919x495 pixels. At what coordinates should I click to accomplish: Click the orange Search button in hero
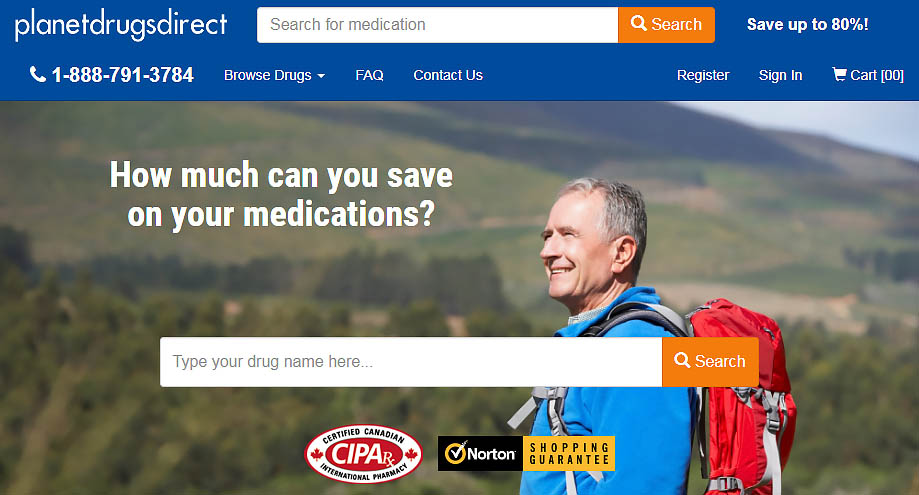tap(710, 361)
